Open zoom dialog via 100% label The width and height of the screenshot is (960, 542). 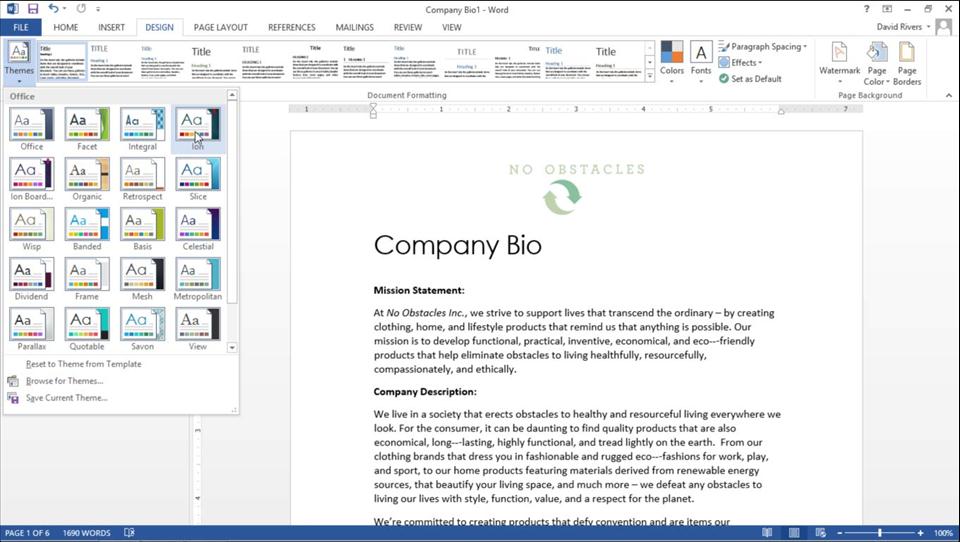click(x=943, y=533)
